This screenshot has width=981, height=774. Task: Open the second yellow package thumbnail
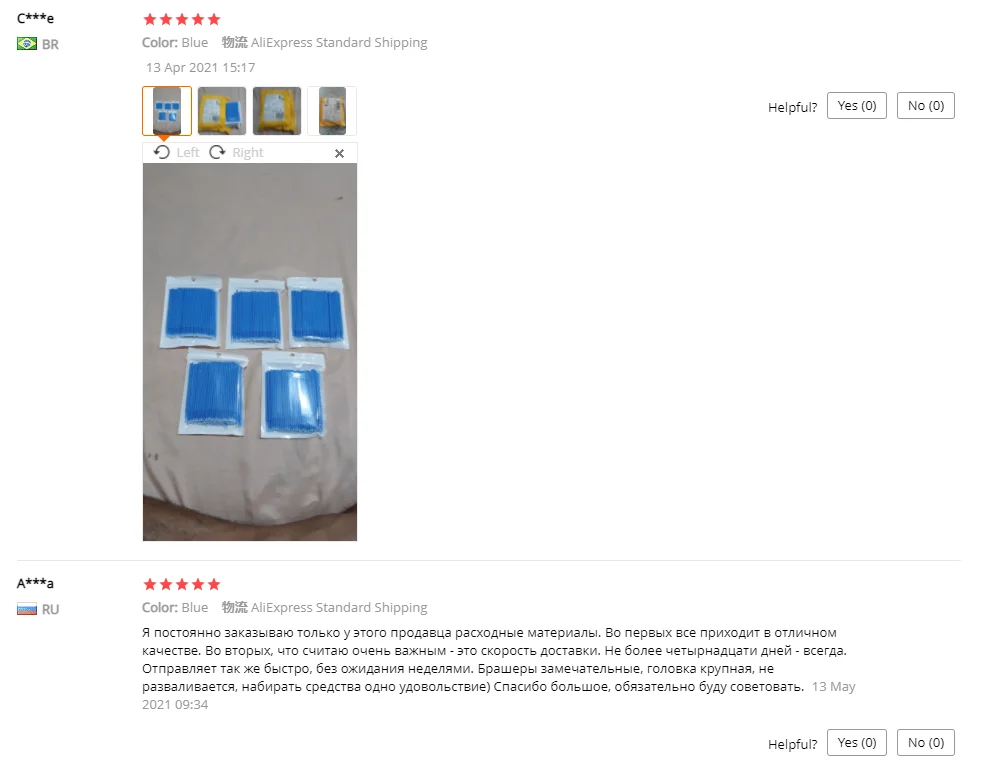click(222, 111)
